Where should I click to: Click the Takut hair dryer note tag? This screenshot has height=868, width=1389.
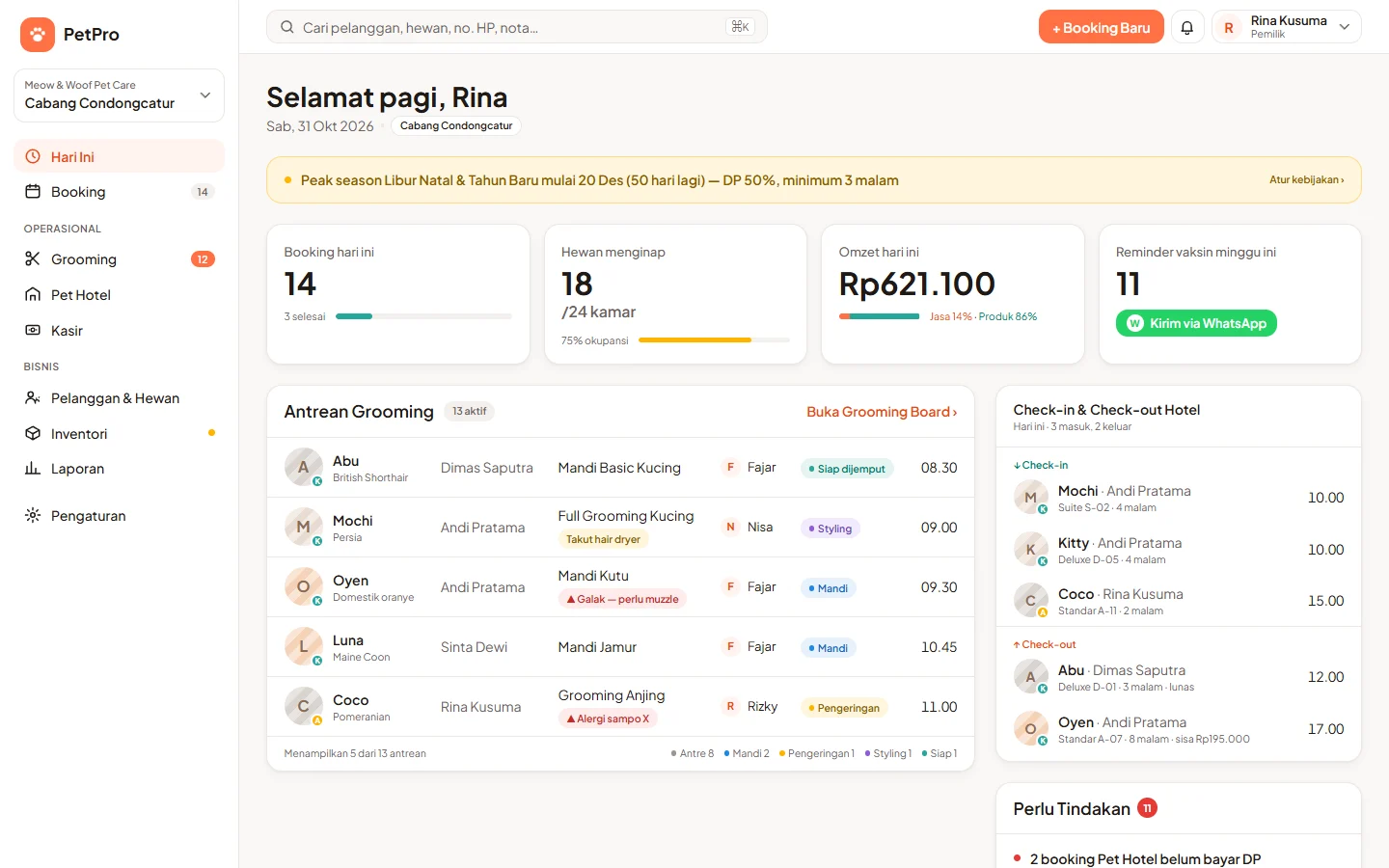(604, 539)
